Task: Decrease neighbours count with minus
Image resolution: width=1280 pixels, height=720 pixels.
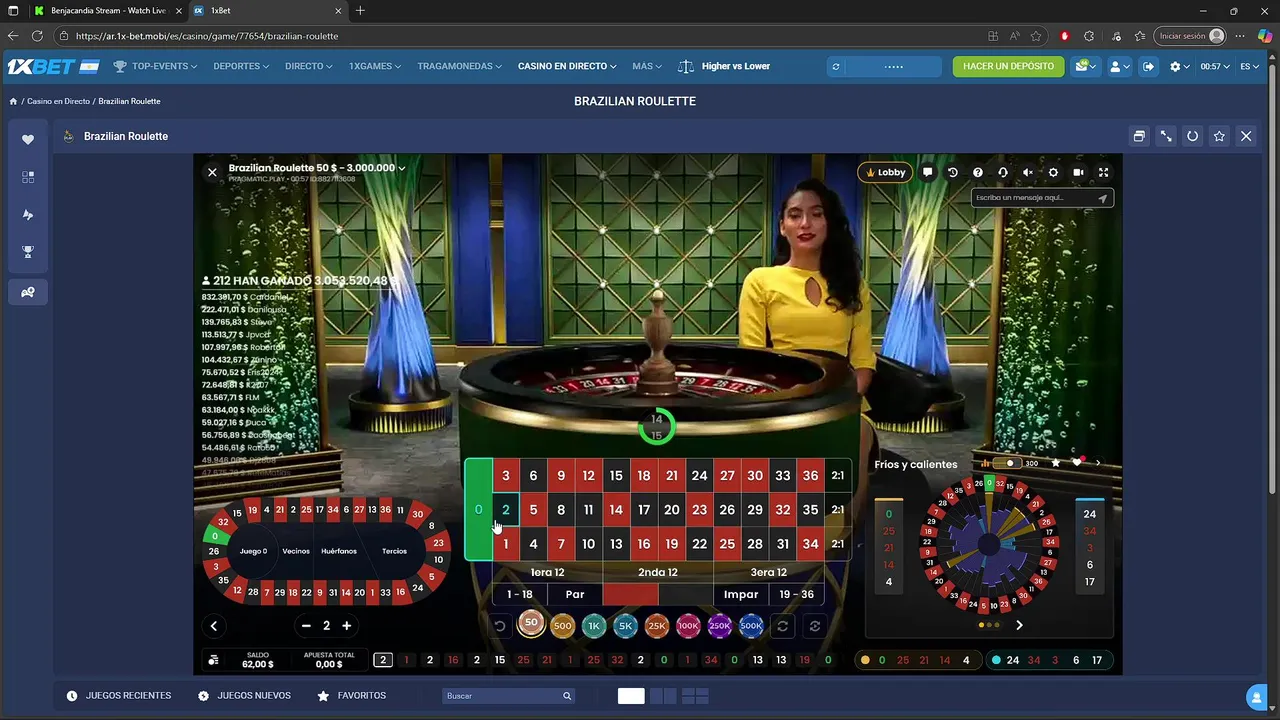Action: point(306,626)
